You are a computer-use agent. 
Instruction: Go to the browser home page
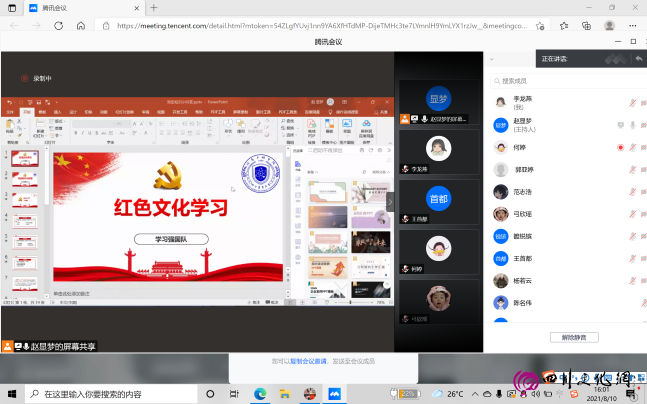click(81, 27)
